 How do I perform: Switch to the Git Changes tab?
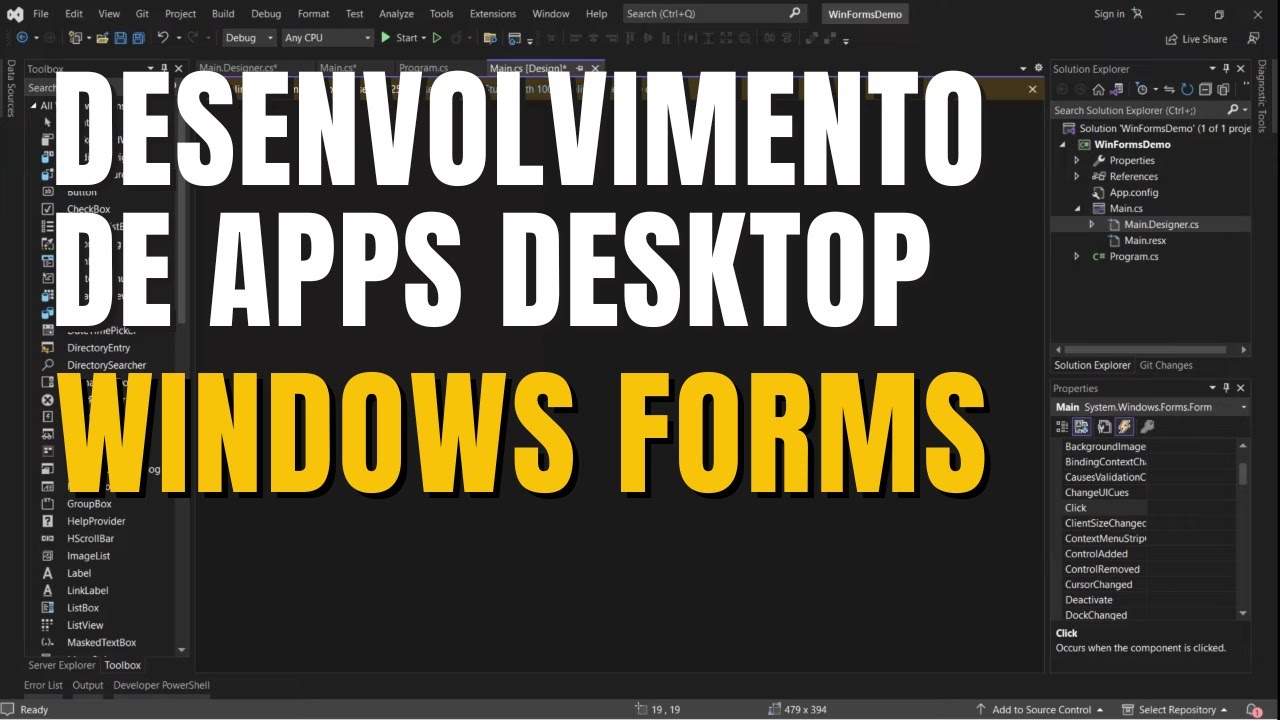[1166, 365]
